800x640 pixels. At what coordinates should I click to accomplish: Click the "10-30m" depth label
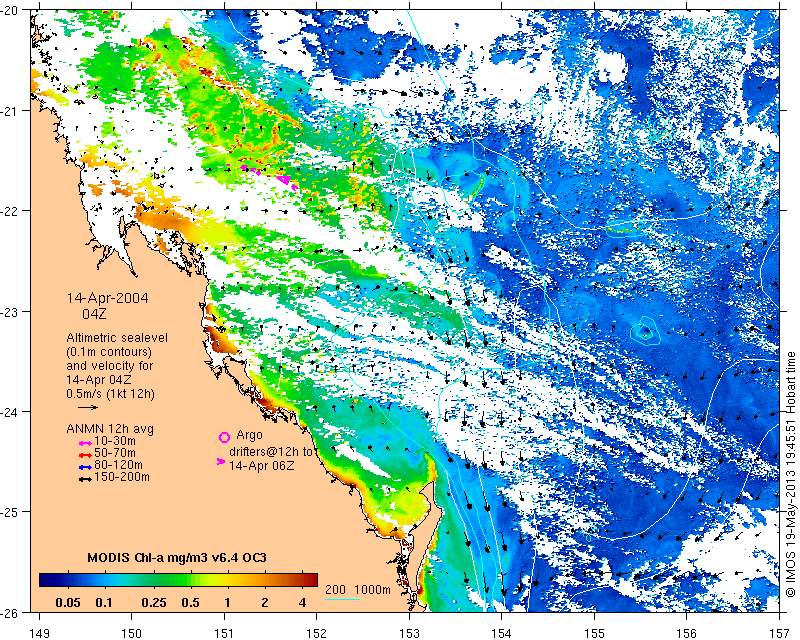(115, 441)
